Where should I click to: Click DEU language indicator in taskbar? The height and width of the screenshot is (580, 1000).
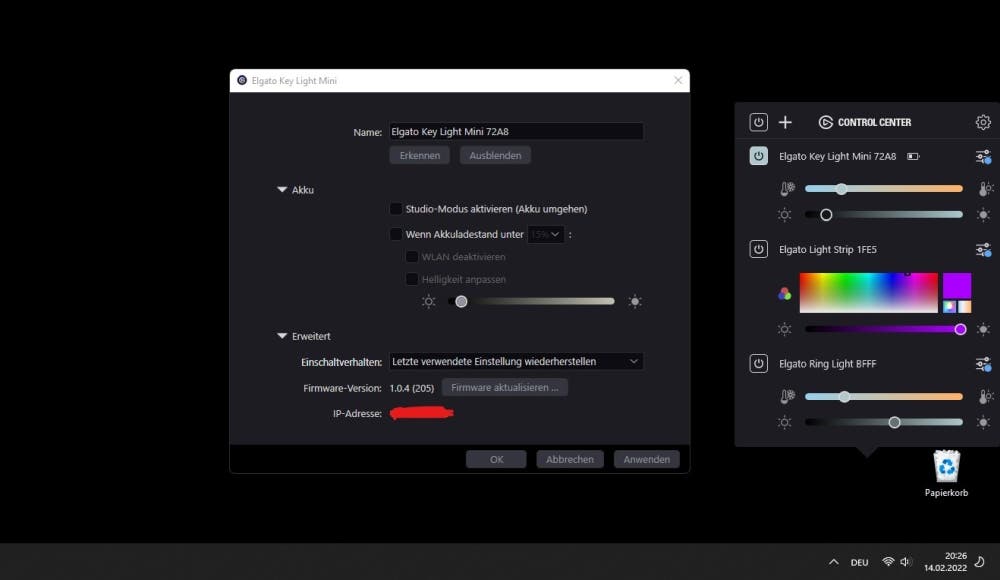pos(859,562)
